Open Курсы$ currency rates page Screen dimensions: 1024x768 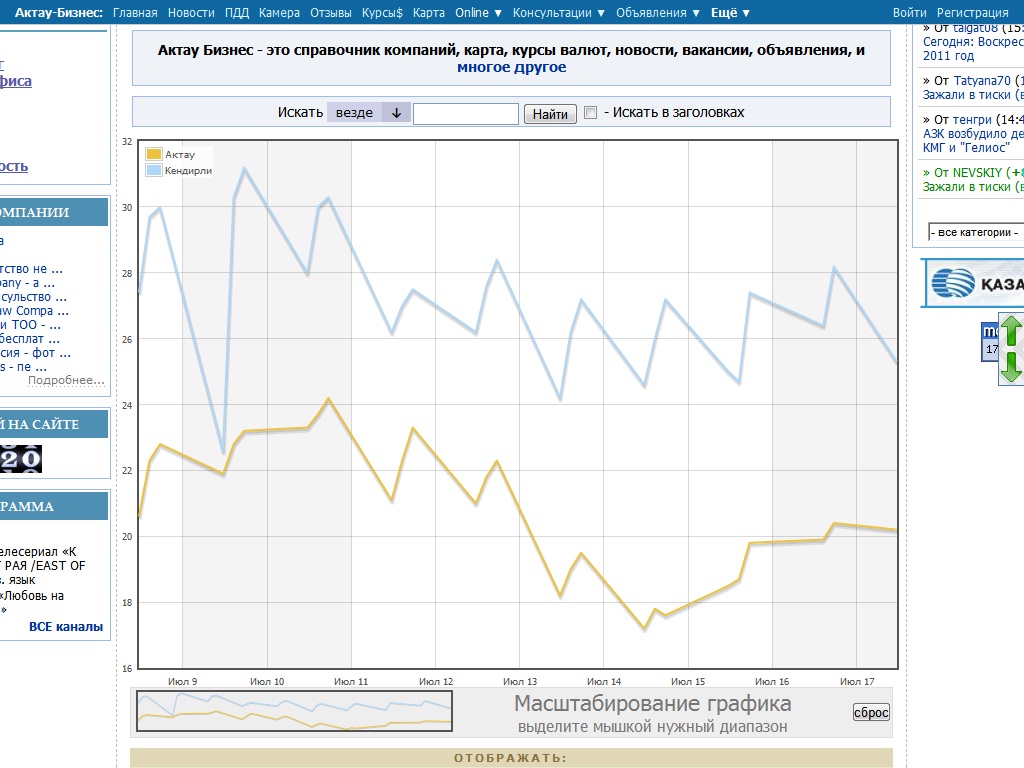point(382,12)
